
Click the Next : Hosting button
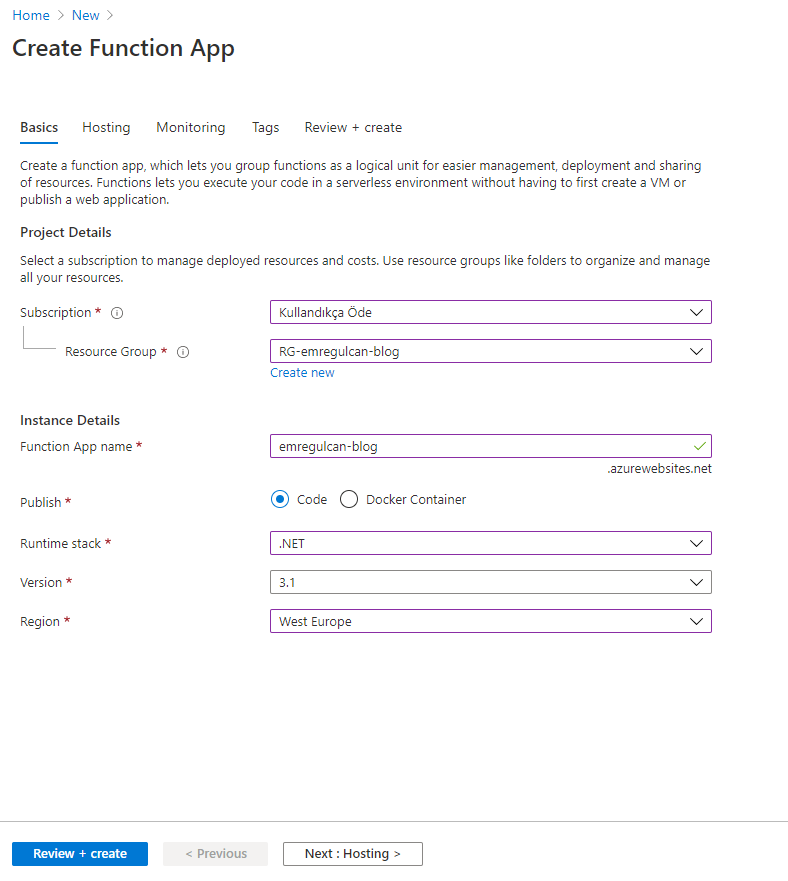(352, 853)
